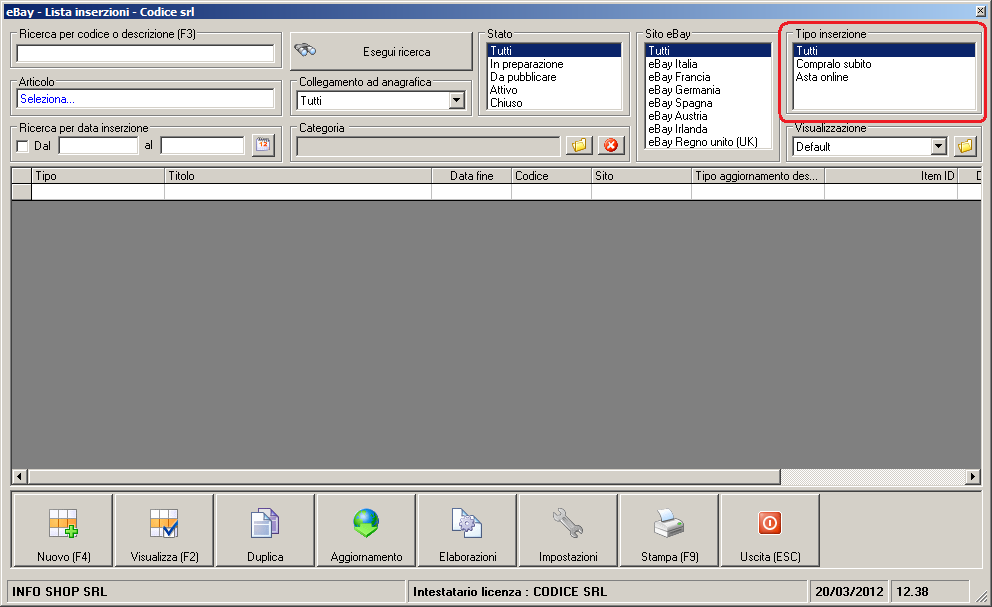Click the Dal start date field
The height and width of the screenshot is (607, 992).
pyautogui.click(x=99, y=146)
